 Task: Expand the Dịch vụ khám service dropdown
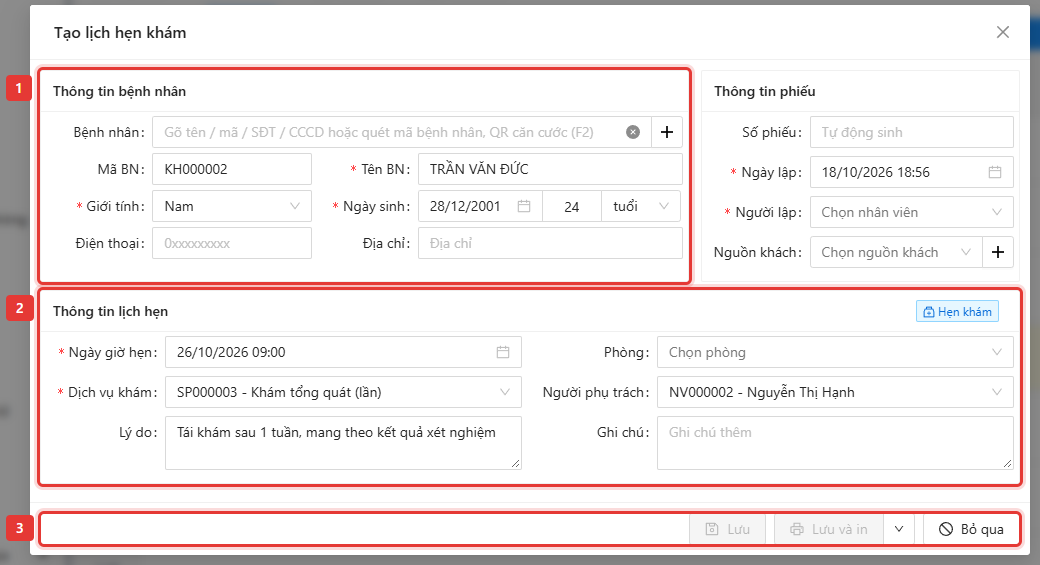[x=343, y=392]
